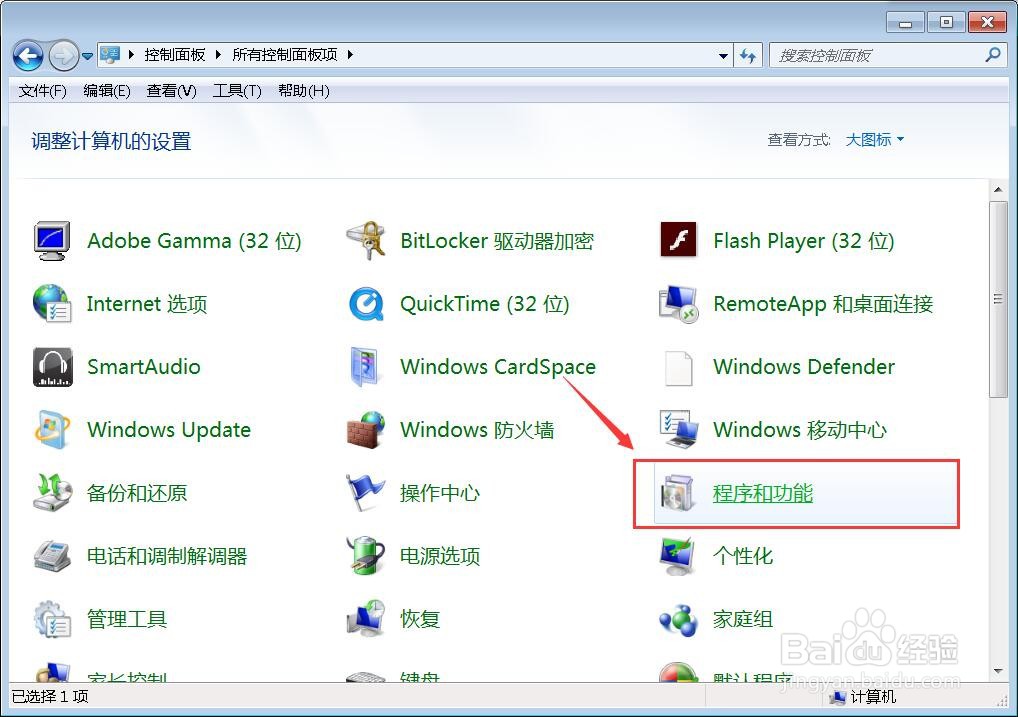This screenshot has height=717, width=1018.
Task: Open the HomeGroup (家庭组) spheres icon
Action: [678, 620]
